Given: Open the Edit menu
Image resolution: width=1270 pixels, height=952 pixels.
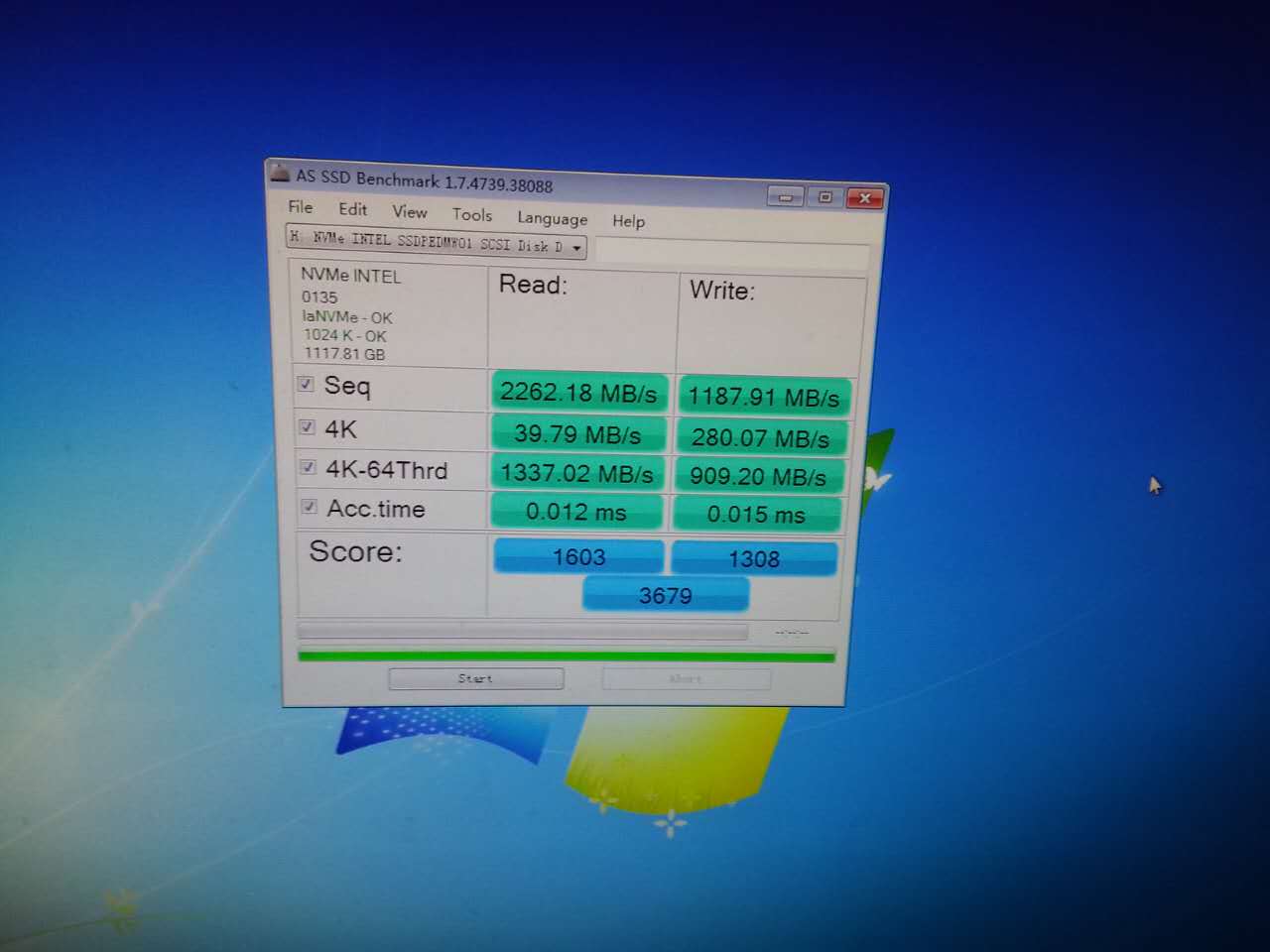Looking at the screenshot, I should click(352, 209).
